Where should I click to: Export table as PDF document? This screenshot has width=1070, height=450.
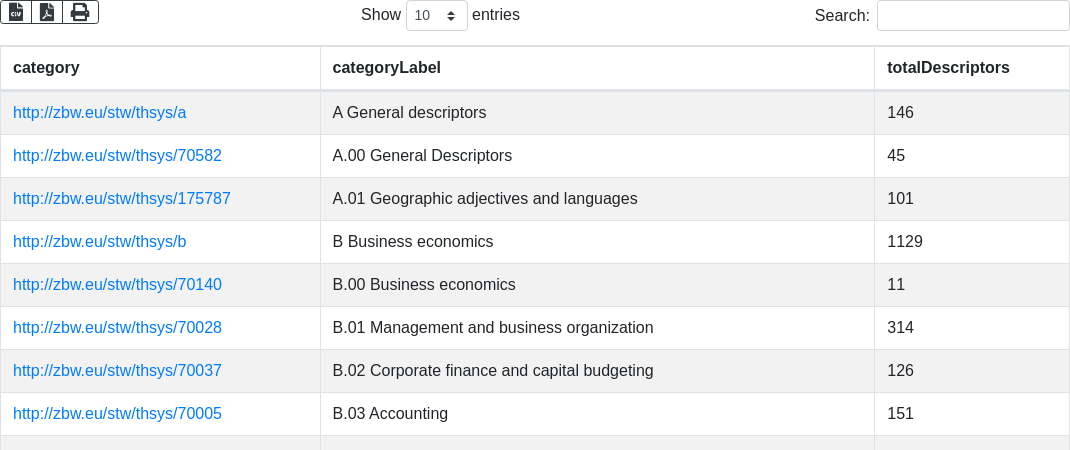pyautogui.click(x=47, y=12)
